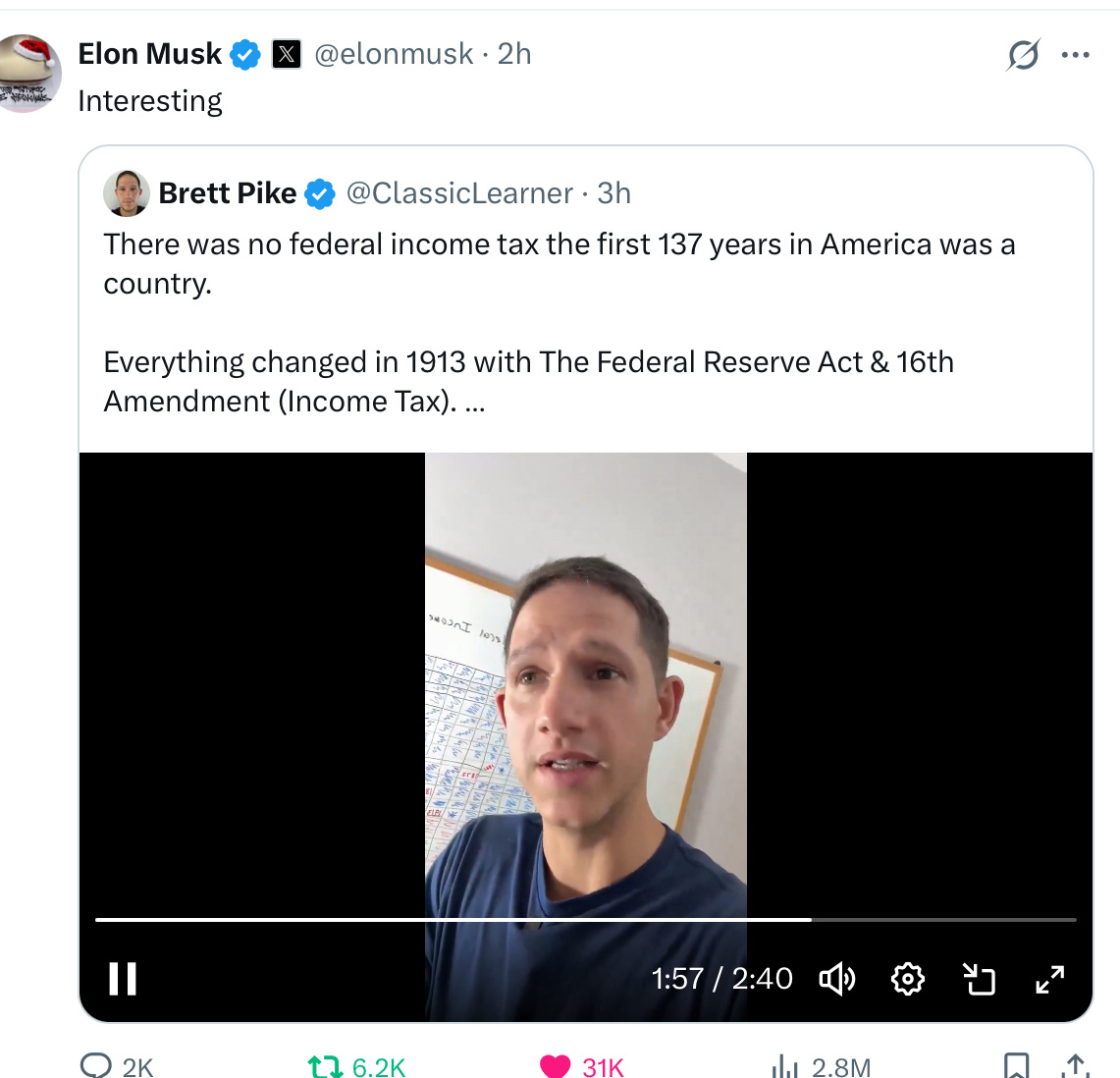Viewport: 1120px width, 1078px height.
Task: Open video settings gear icon
Action: click(908, 979)
